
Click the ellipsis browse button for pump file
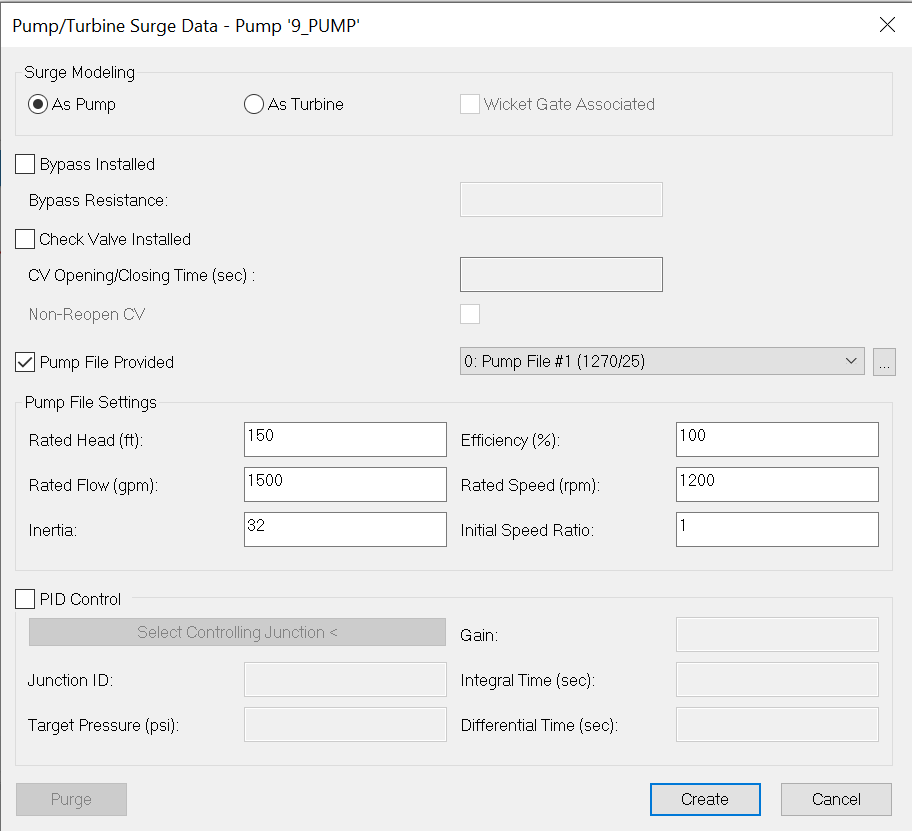(x=884, y=362)
